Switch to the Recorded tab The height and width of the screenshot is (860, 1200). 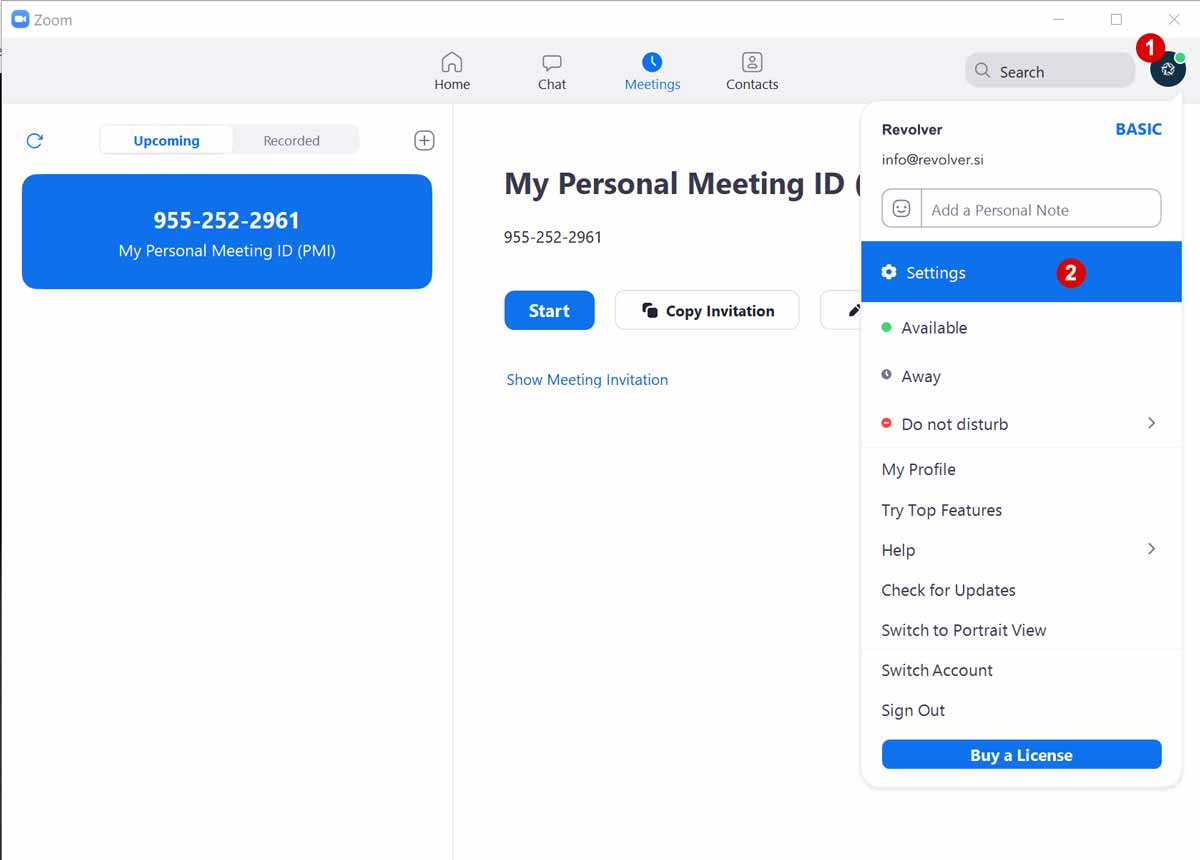[292, 140]
